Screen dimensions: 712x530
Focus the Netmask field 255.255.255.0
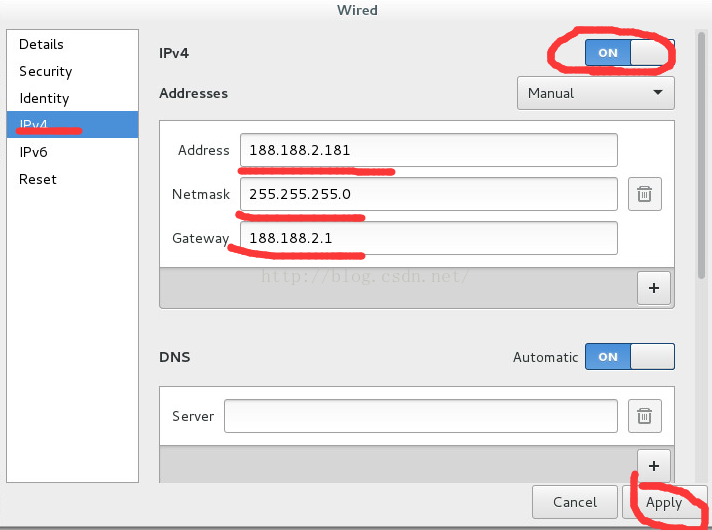coord(429,194)
